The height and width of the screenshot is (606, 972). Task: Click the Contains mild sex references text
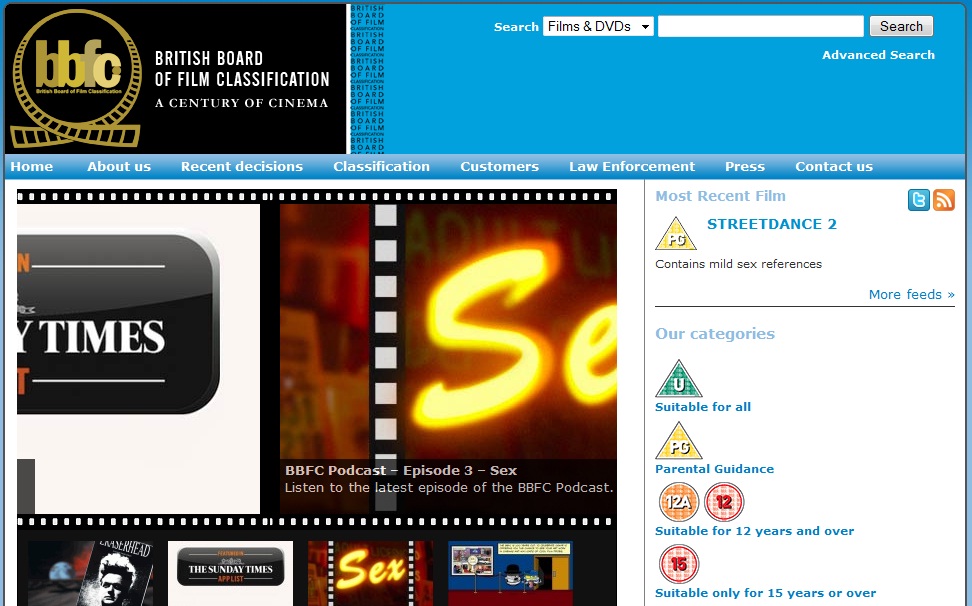[738, 264]
